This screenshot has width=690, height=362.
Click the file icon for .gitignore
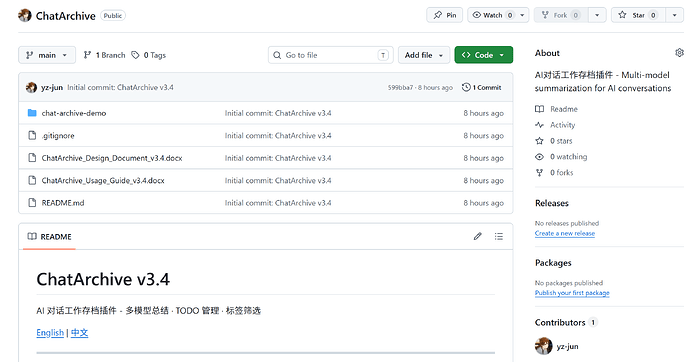[x=32, y=135]
